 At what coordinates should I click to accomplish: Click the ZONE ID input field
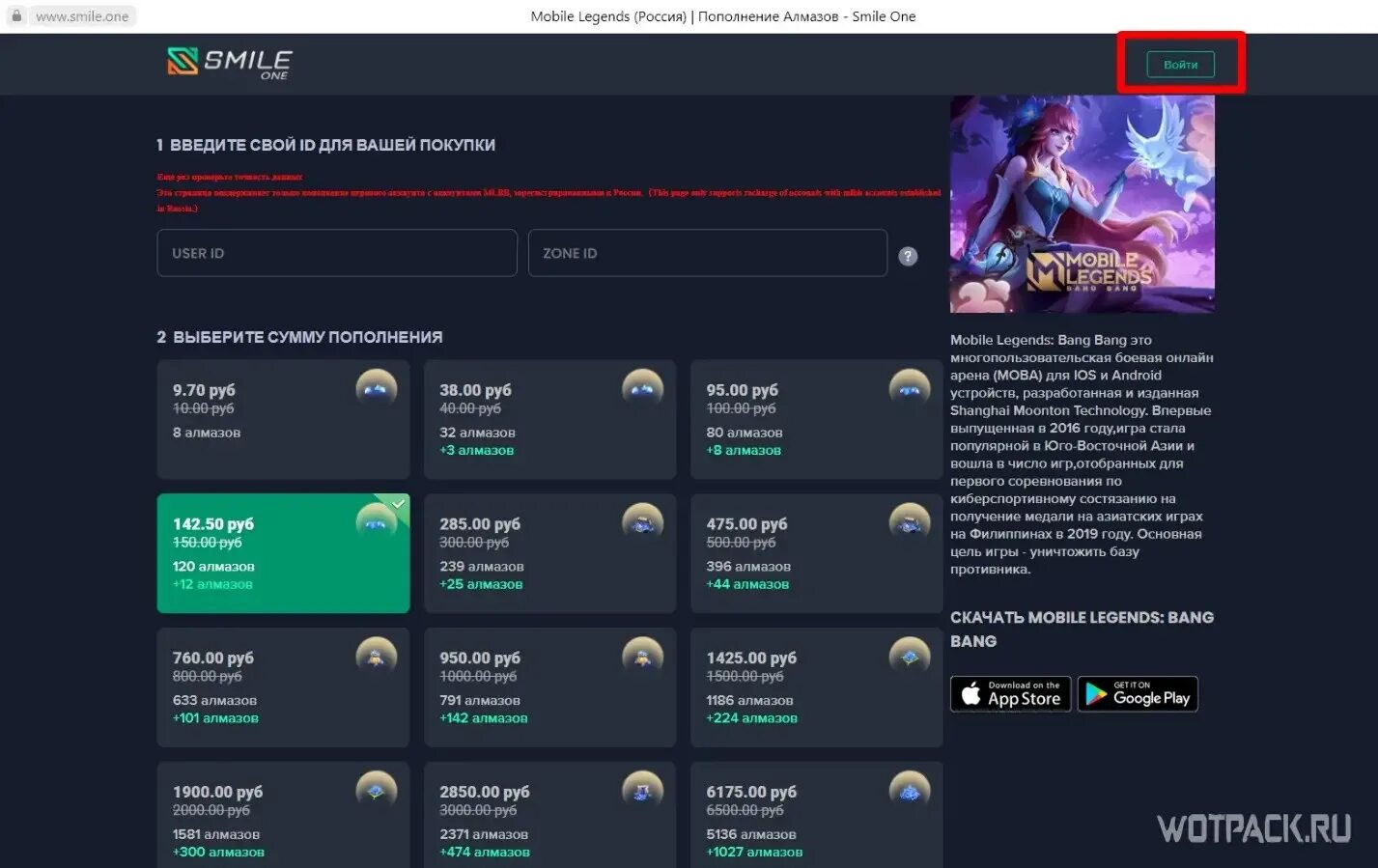(x=708, y=253)
